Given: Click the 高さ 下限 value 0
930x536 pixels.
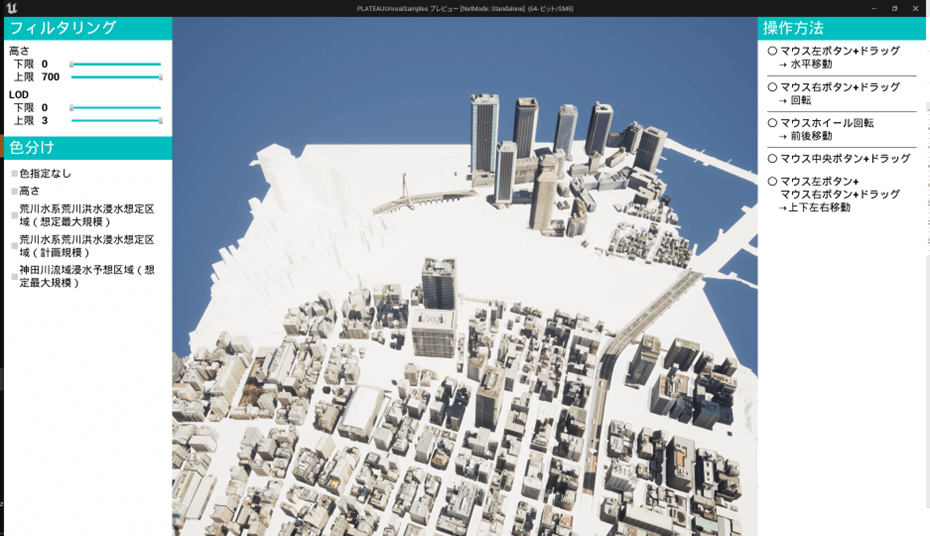Looking at the screenshot, I should click(x=44, y=64).
